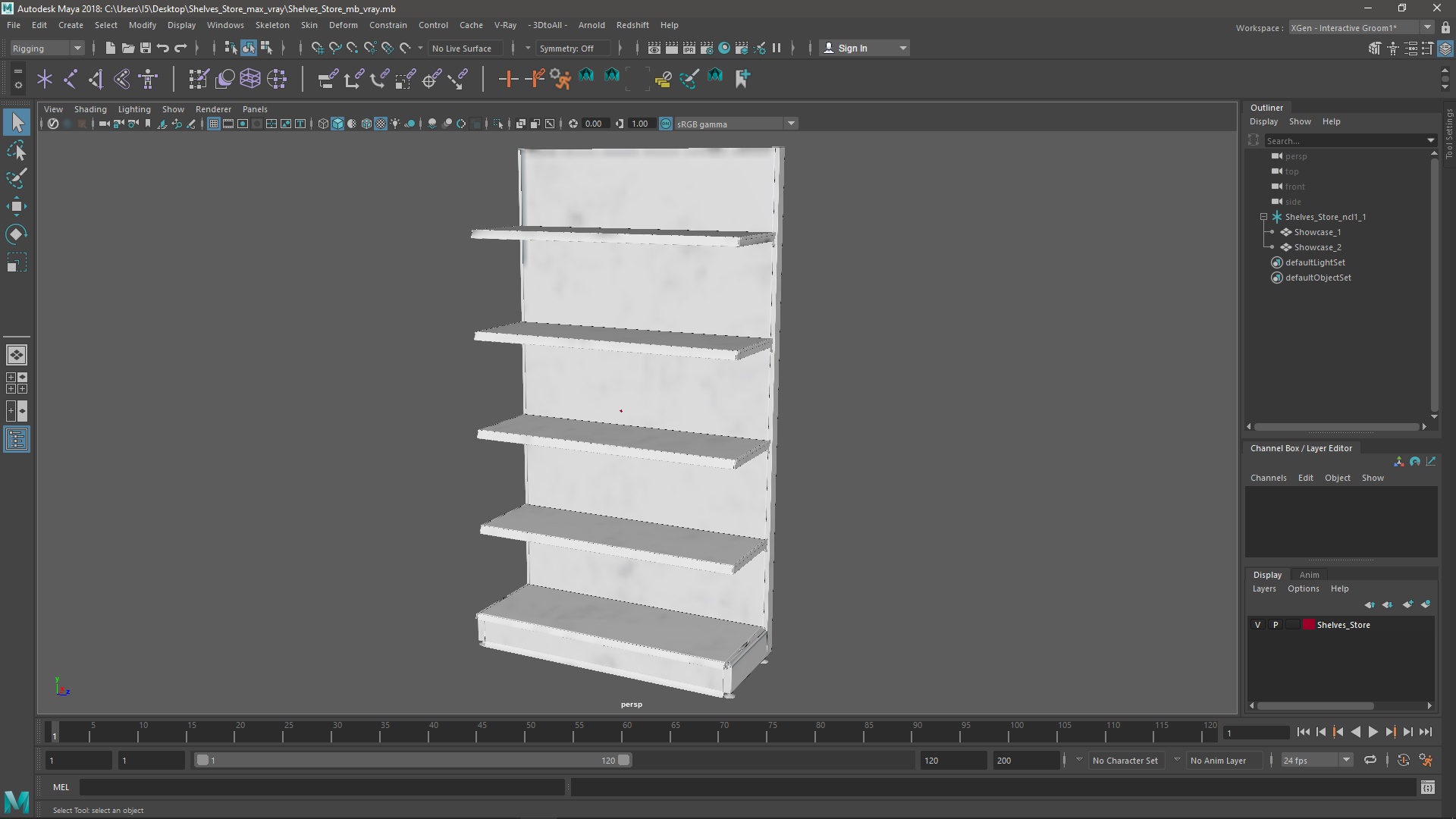Open the No Anim Layer dropdown arrow
The height and width of the screenshot is (819, 1456).
tap(1177, 759)
